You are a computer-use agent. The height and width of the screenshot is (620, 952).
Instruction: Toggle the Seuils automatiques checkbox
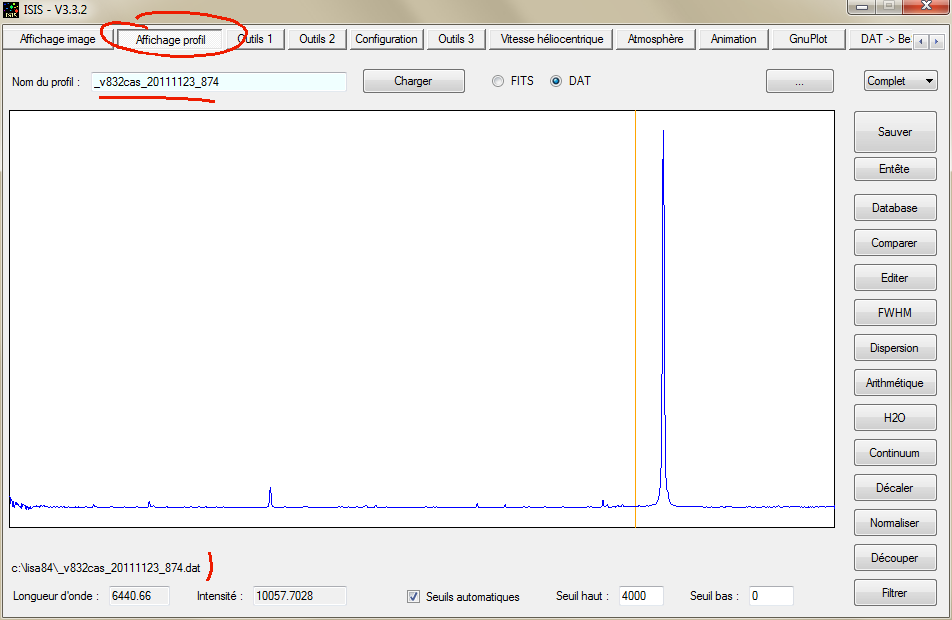pos(414,597)
